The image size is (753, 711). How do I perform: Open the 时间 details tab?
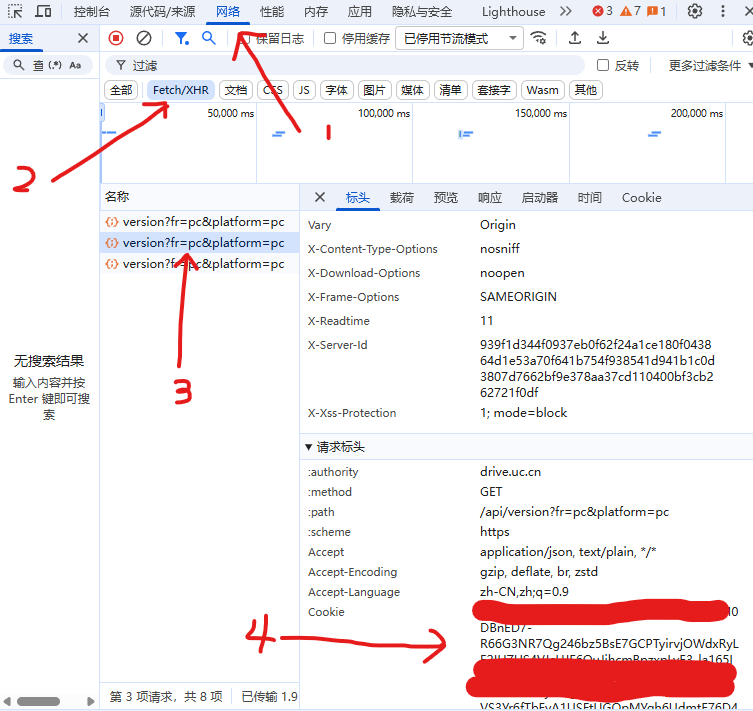590,197
